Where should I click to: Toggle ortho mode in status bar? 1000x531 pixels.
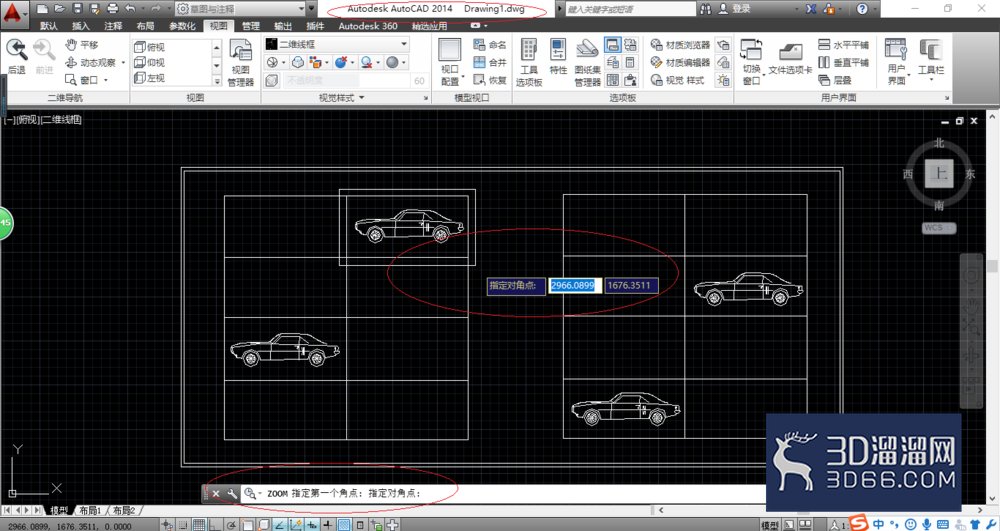(x=215, y=525)
